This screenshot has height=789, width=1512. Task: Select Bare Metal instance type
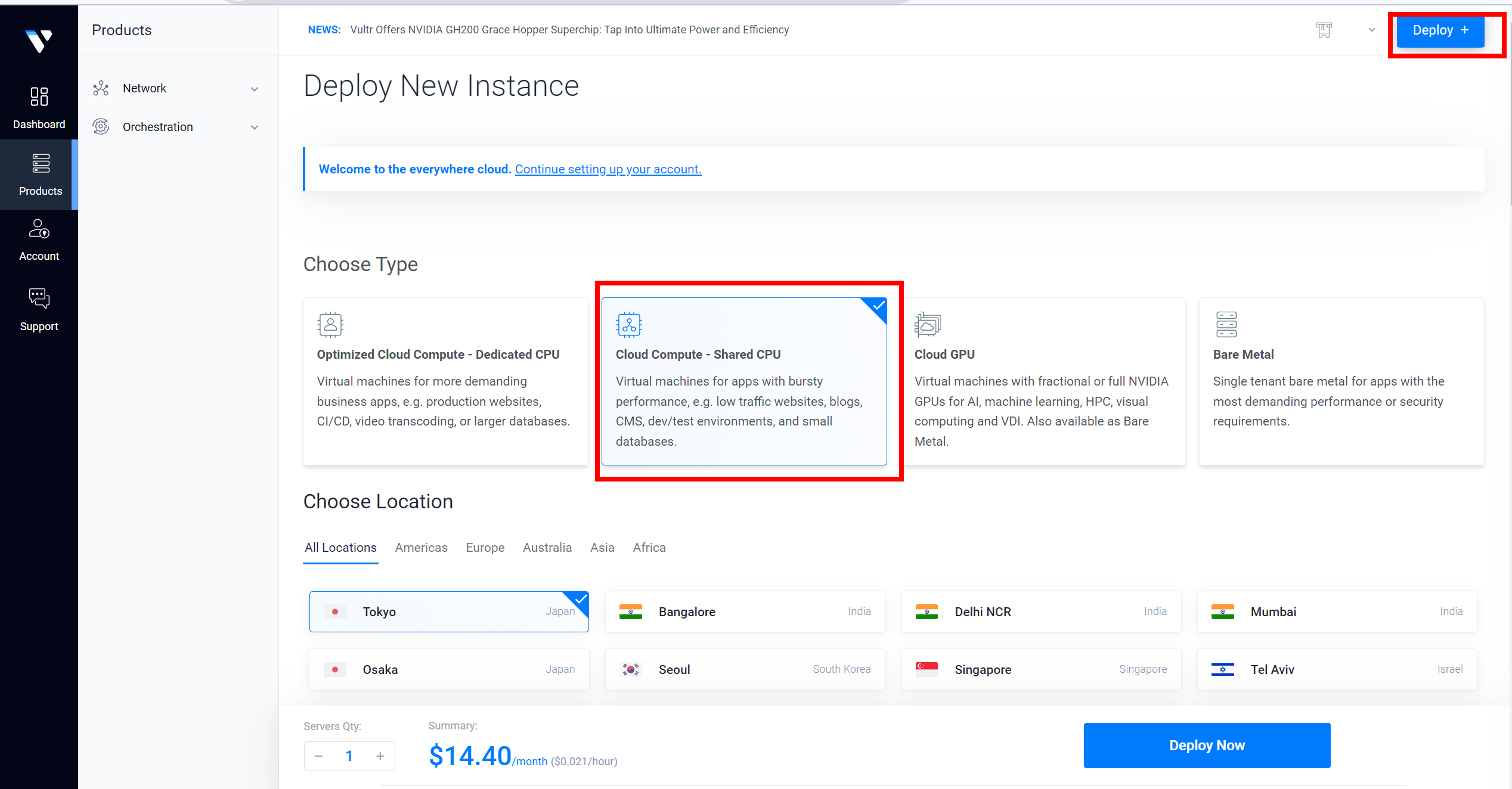click(1341, 381)
